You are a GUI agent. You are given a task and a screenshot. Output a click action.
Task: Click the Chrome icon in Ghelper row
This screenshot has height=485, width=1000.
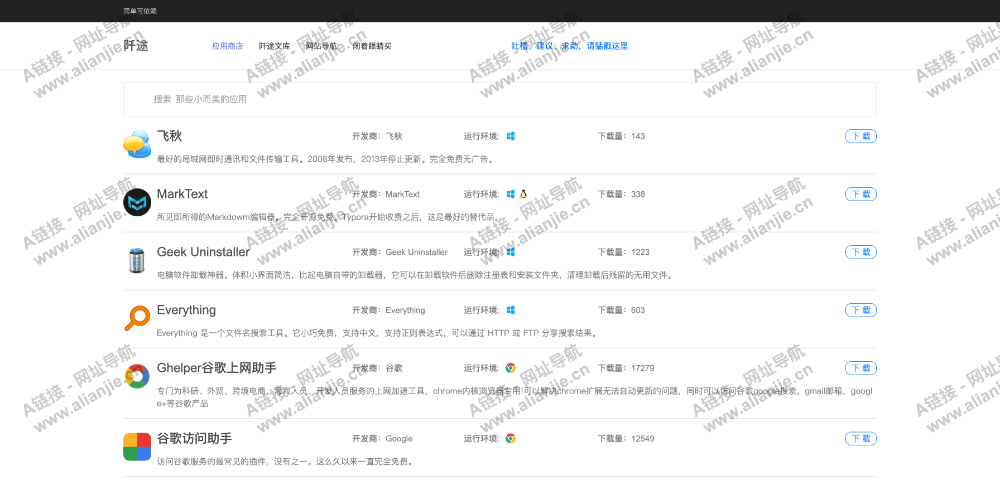coord(510,368)
